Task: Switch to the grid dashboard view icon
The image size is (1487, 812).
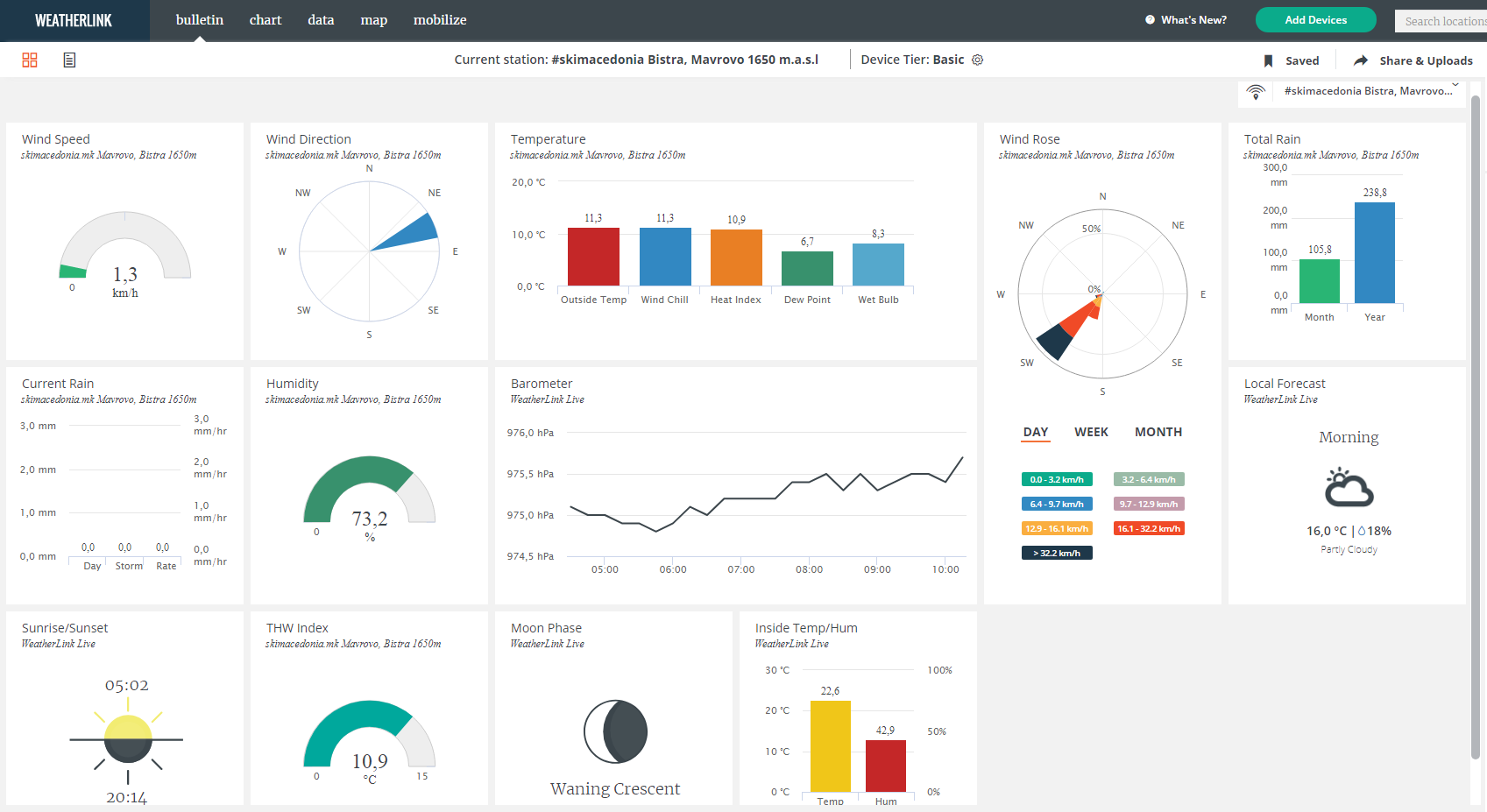Action: (30, 60)
